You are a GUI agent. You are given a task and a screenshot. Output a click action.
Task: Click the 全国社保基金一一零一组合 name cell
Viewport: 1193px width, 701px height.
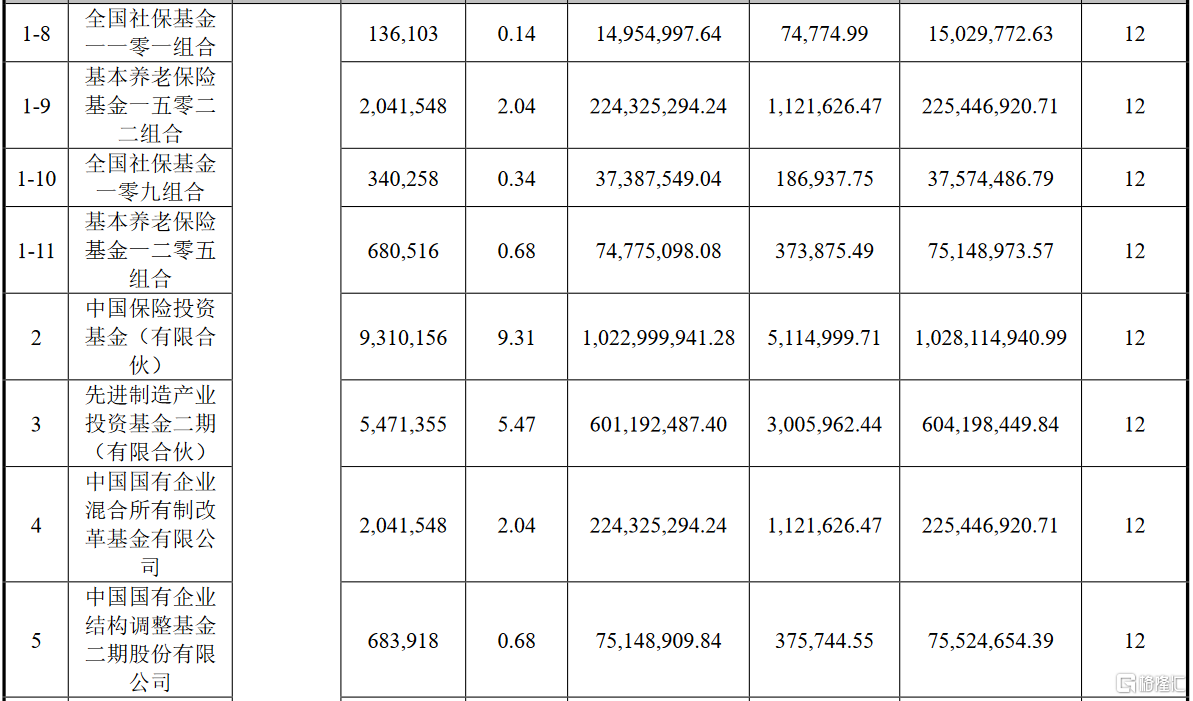pyautogui.click(x=150, y=33)
